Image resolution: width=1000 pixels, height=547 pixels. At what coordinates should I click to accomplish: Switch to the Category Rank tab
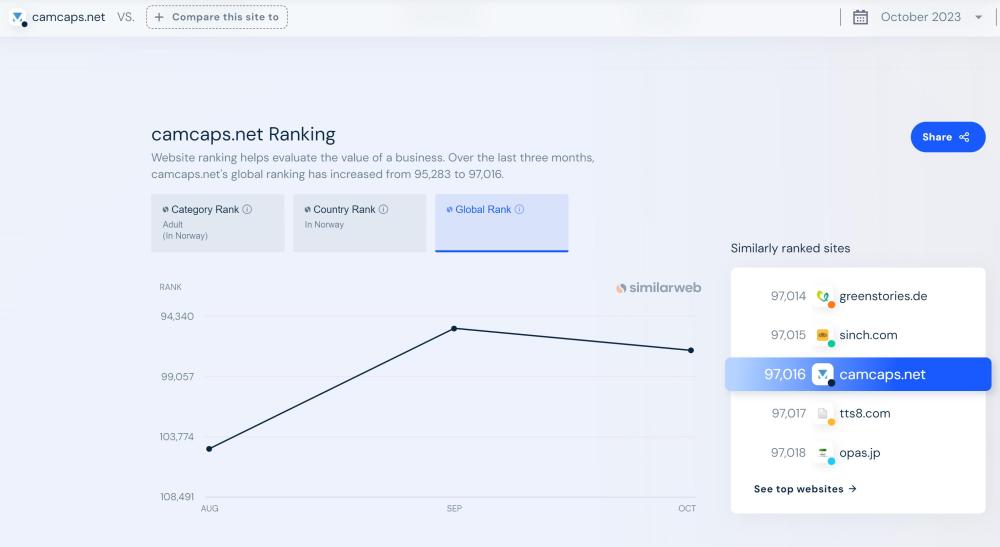point(217,222)
